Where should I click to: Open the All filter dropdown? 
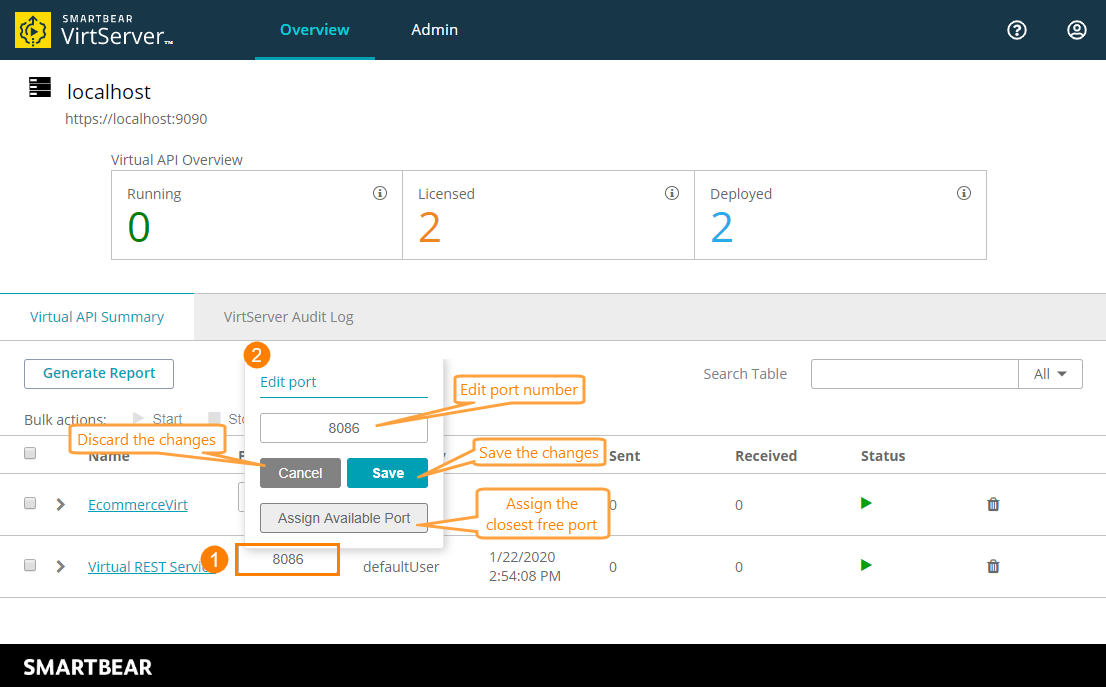(x=1050, y=373)
